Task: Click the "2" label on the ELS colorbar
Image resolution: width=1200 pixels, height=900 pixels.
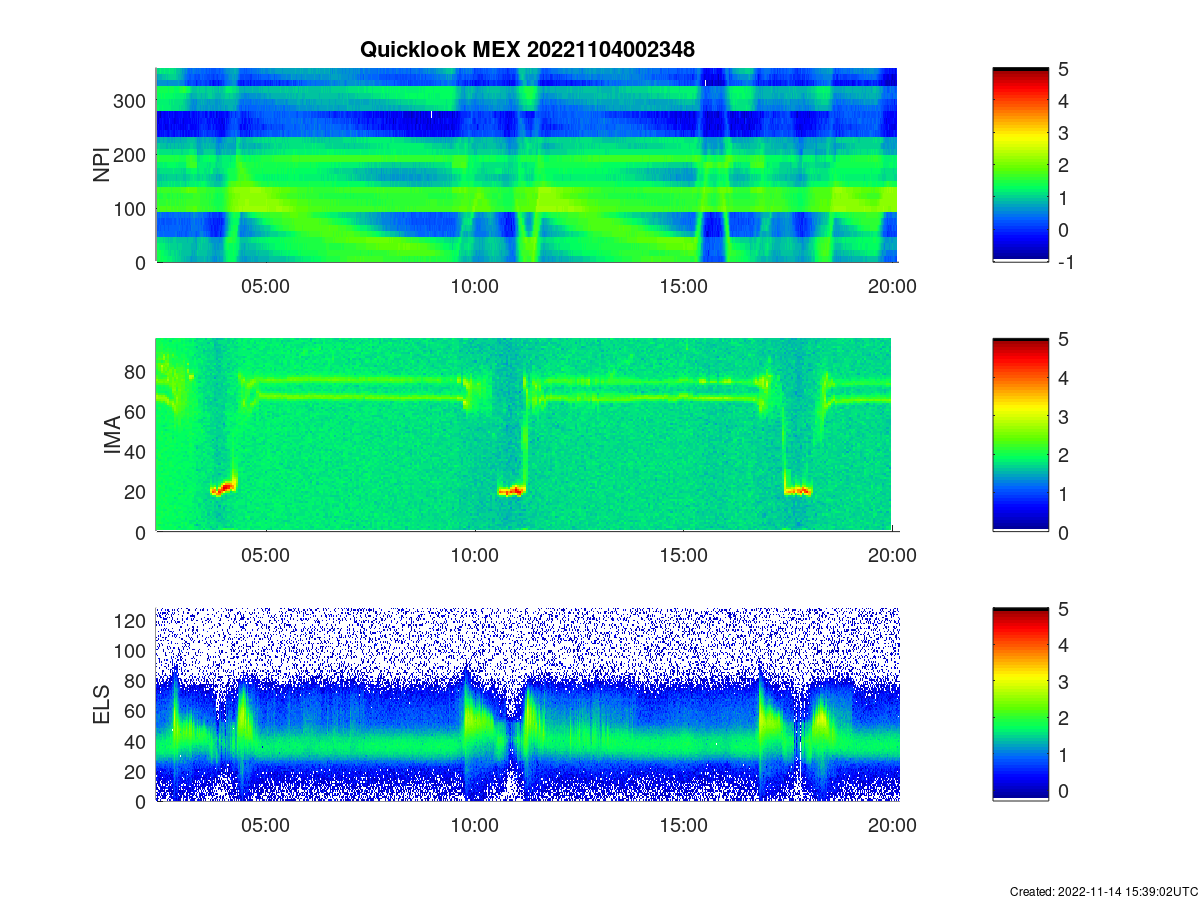Action: [x=1063, y=719]
